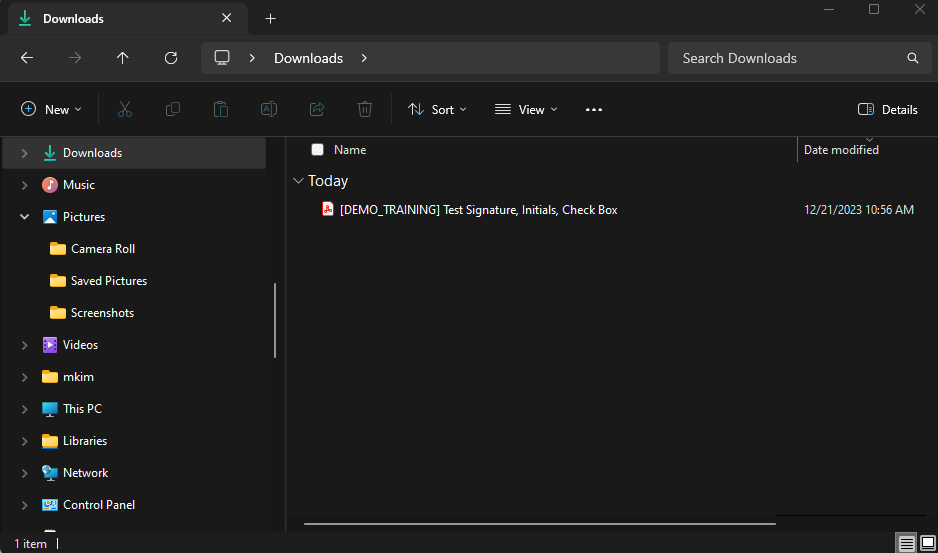Open the New item menu button

[x=51, y=110]
